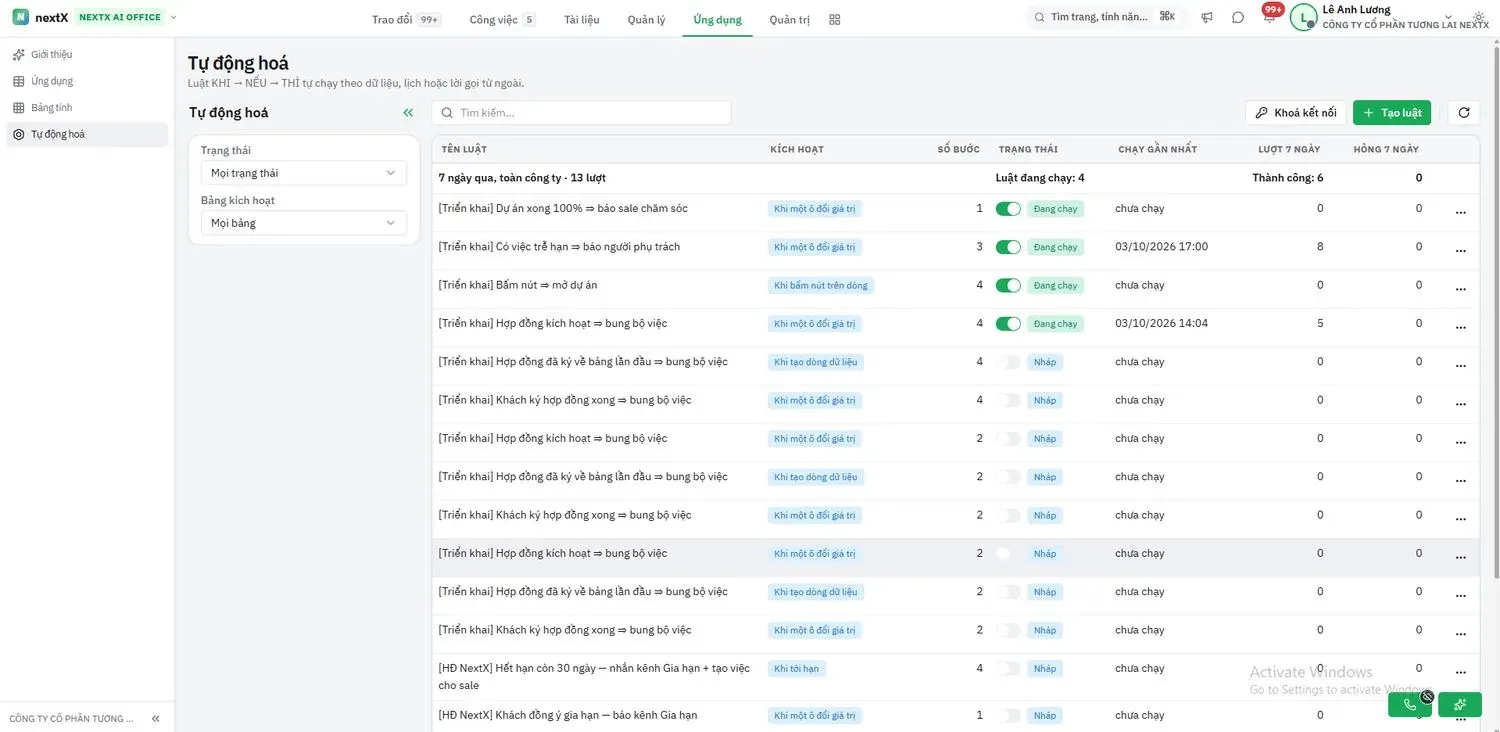
Task: Open more options for 'Hết hạn còn 30 ngày' rule
Action: coord(1461,672)
